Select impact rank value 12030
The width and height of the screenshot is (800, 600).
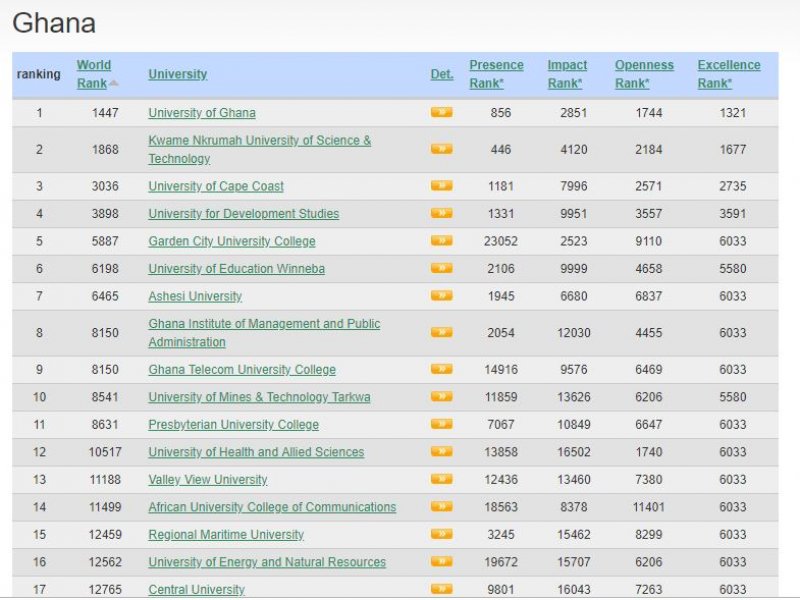[573, 333]
